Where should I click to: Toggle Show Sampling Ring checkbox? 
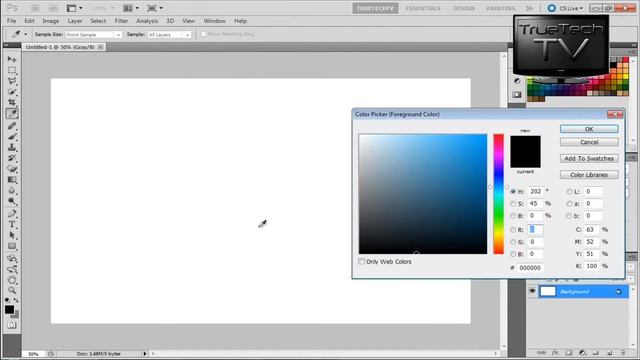pos(203,34)
